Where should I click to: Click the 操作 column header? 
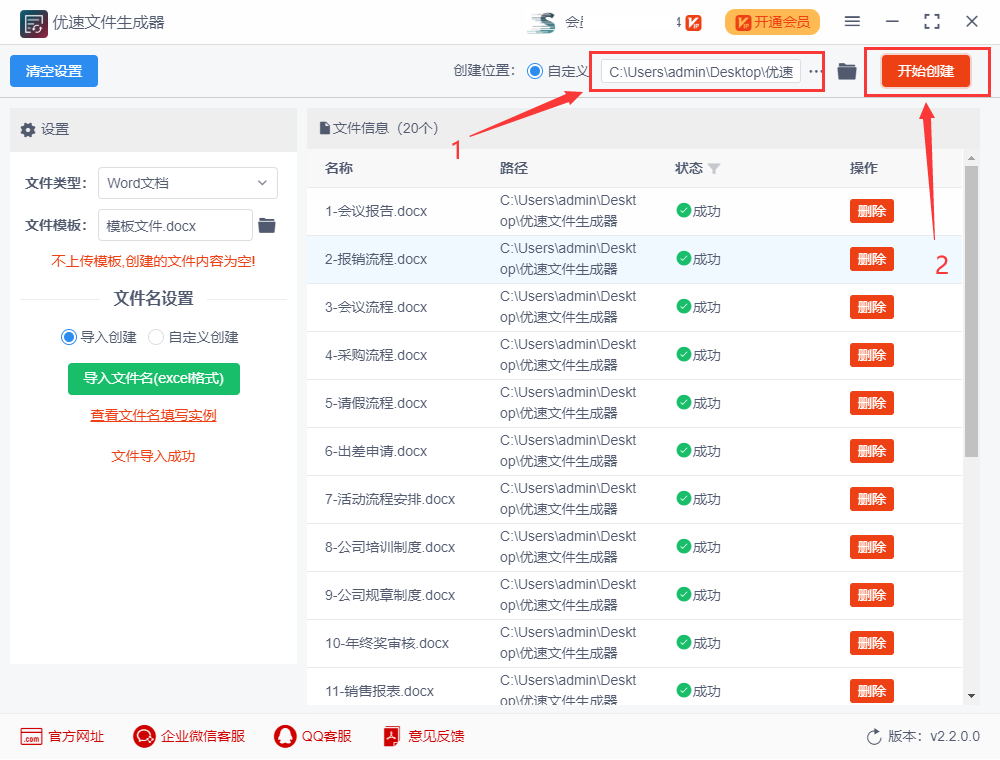[x=864, y=168]
